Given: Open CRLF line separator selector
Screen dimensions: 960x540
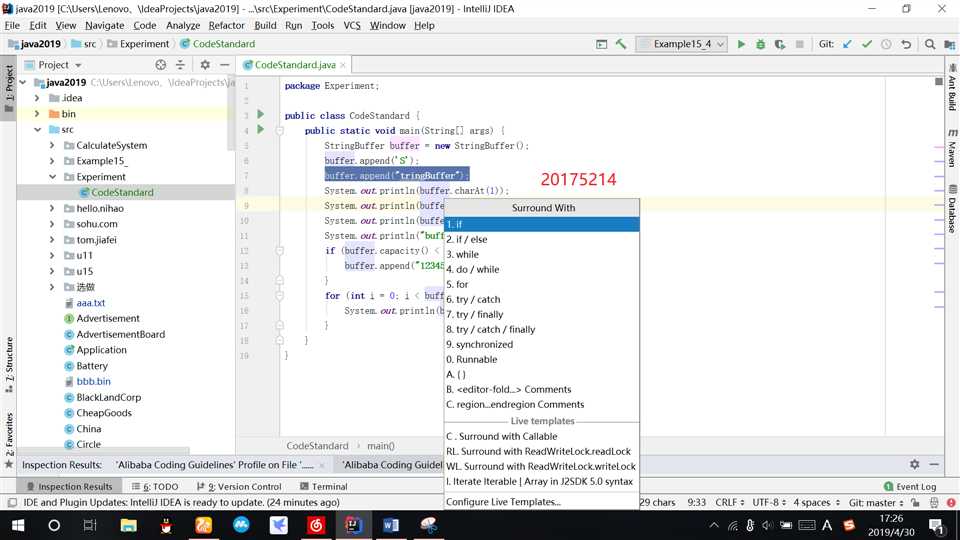Looking at the screenshot, I should click(730, 503).
